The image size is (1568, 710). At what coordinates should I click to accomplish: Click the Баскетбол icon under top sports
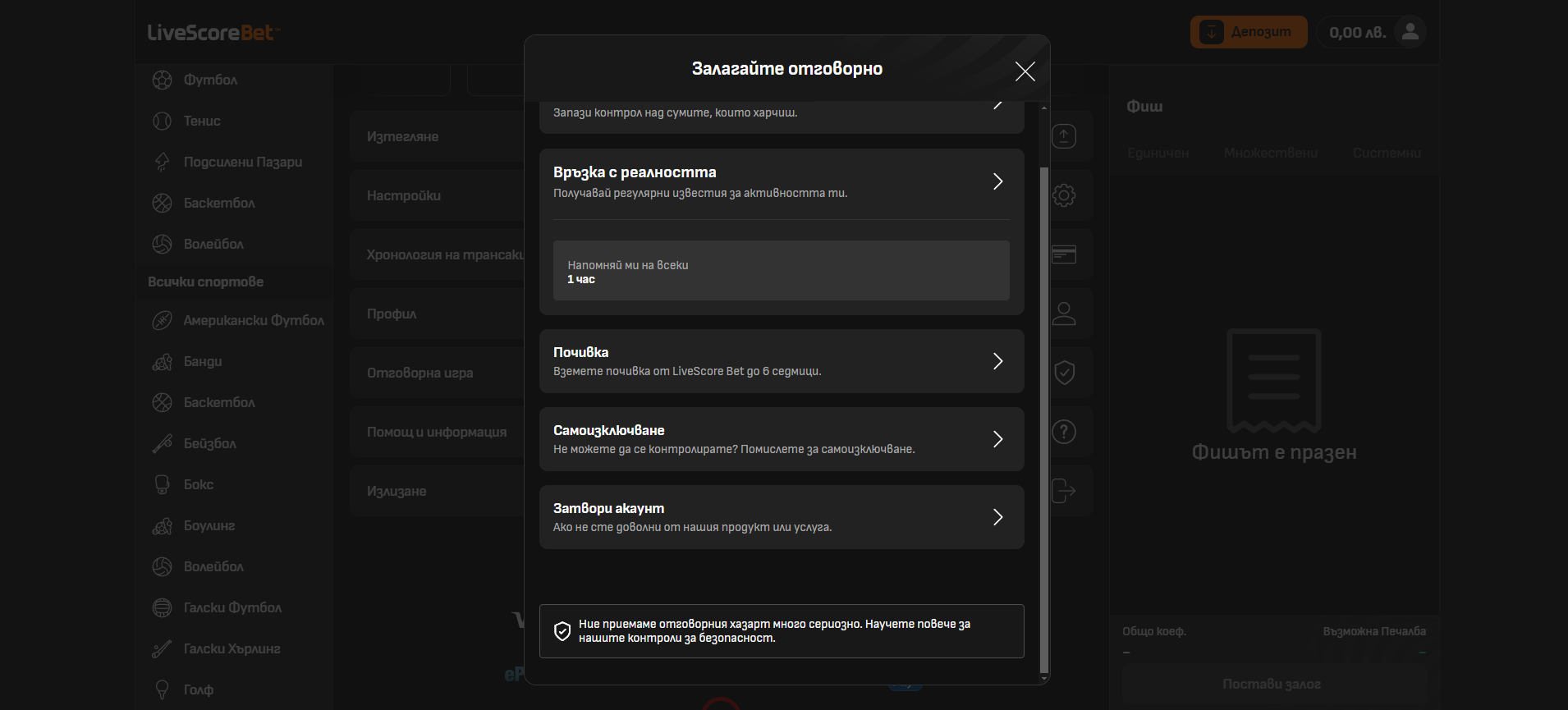point(163,203)
